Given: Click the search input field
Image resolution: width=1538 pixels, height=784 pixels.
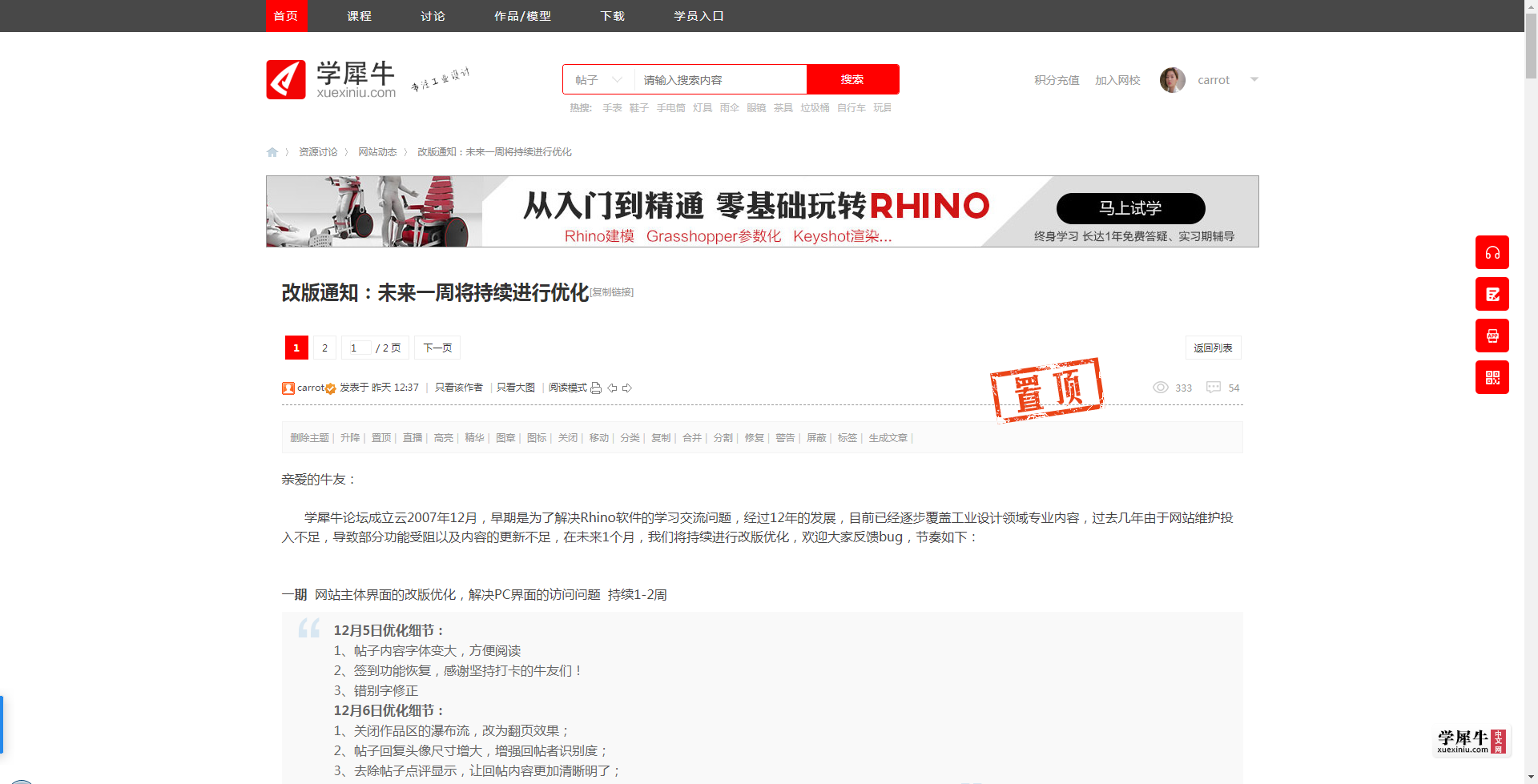Looking at the screenshot, I should pyautogui.click(x=720, y=80).
